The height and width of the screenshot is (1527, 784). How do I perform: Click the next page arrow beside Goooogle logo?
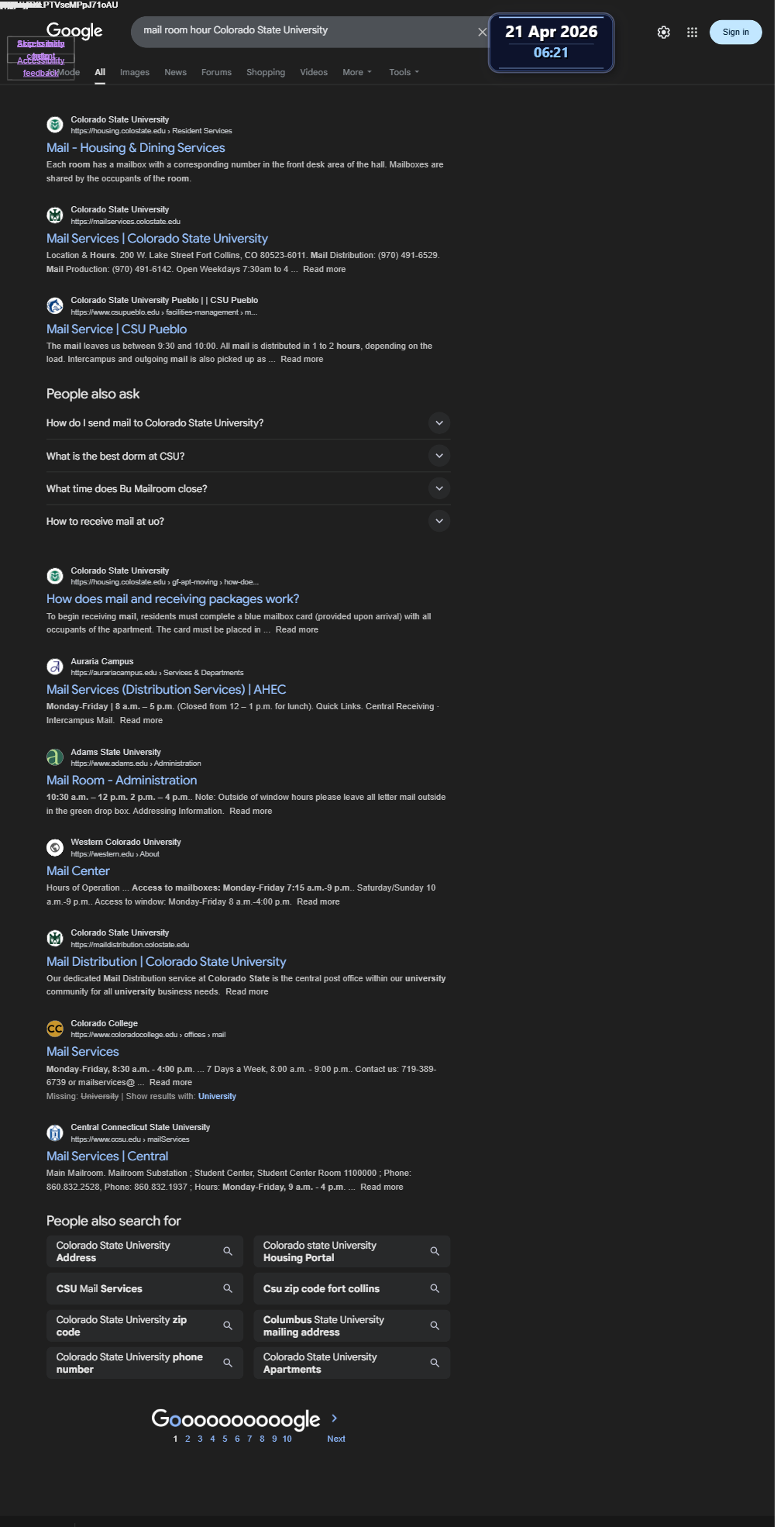point(334,1418)
